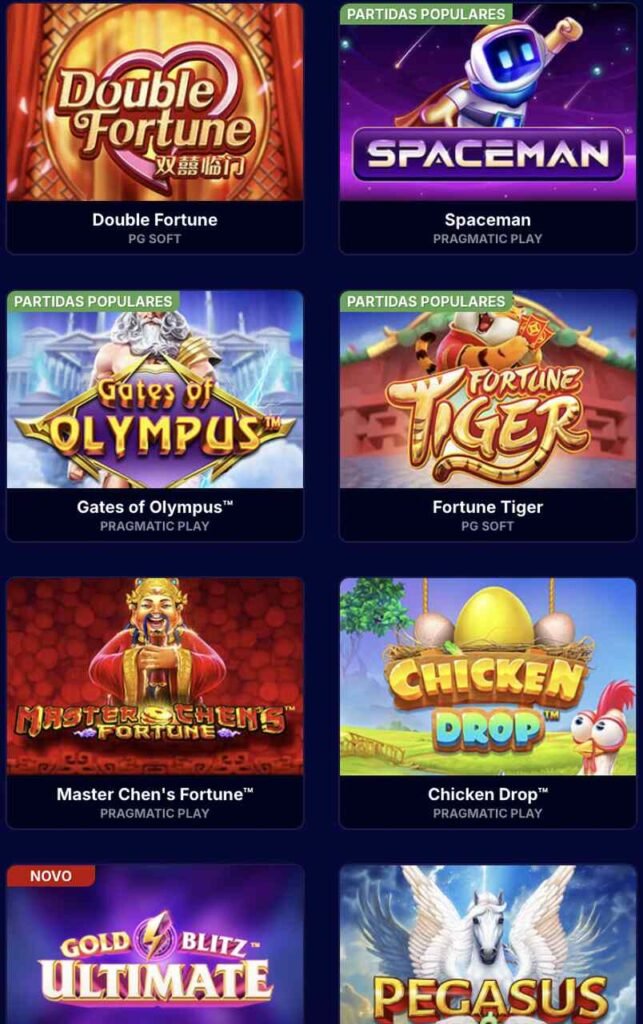Click the Spaceman title label
Screen dimensions: 643x1024
pos(488,220)
